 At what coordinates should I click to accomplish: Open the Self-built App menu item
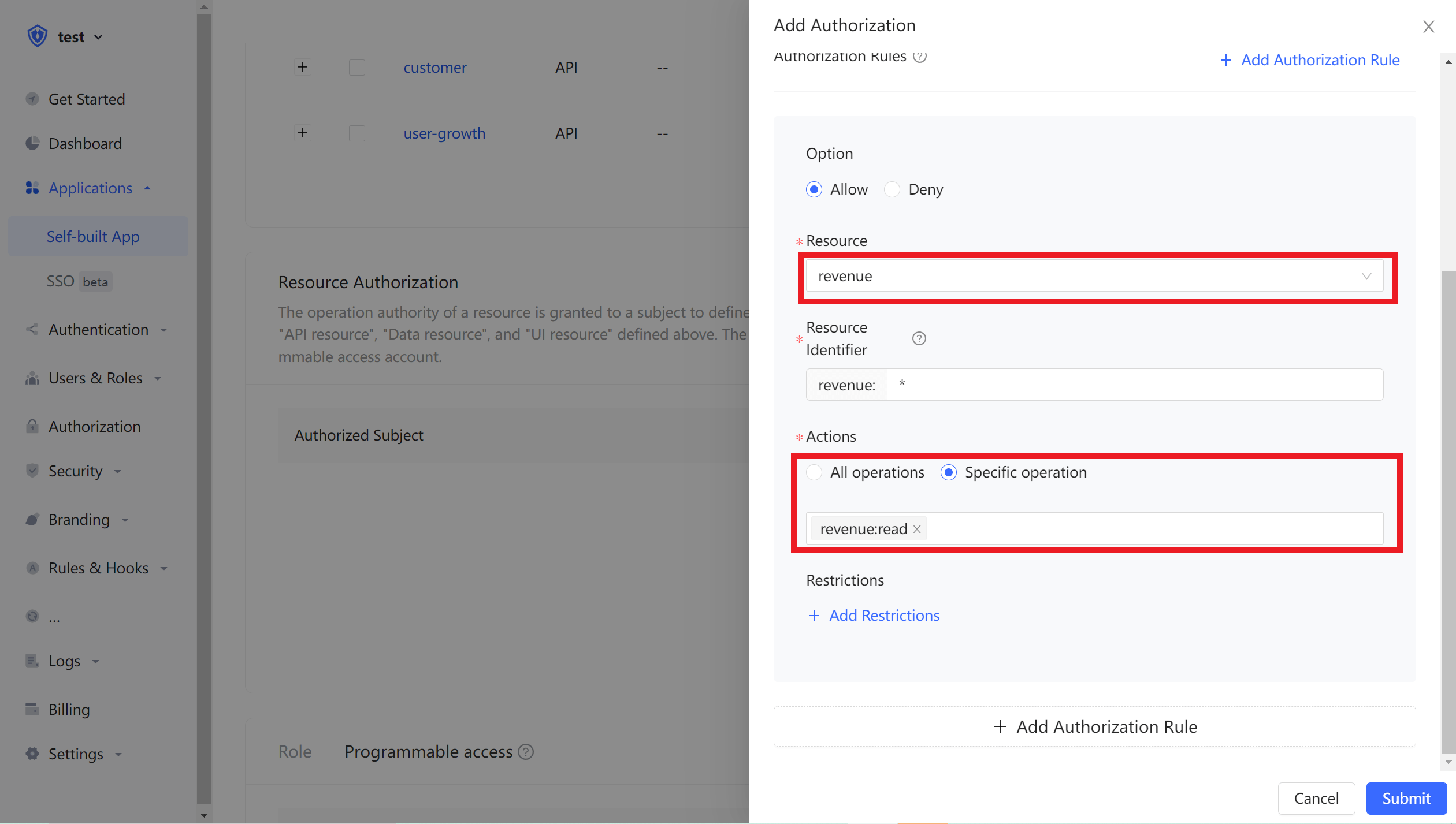pos(93,237)
